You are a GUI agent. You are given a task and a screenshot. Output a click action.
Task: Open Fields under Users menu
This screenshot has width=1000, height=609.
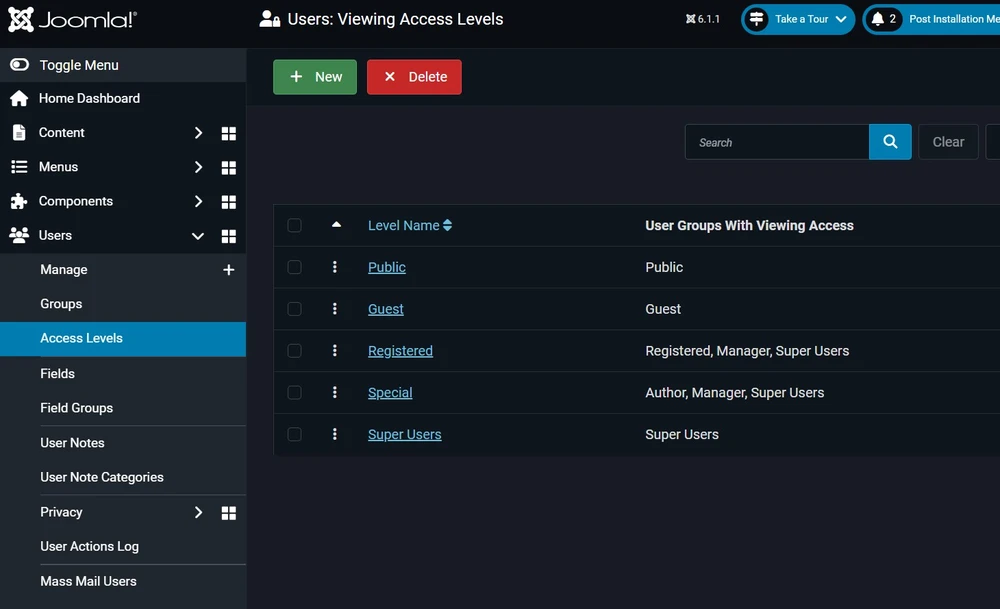tap(57, 373)
